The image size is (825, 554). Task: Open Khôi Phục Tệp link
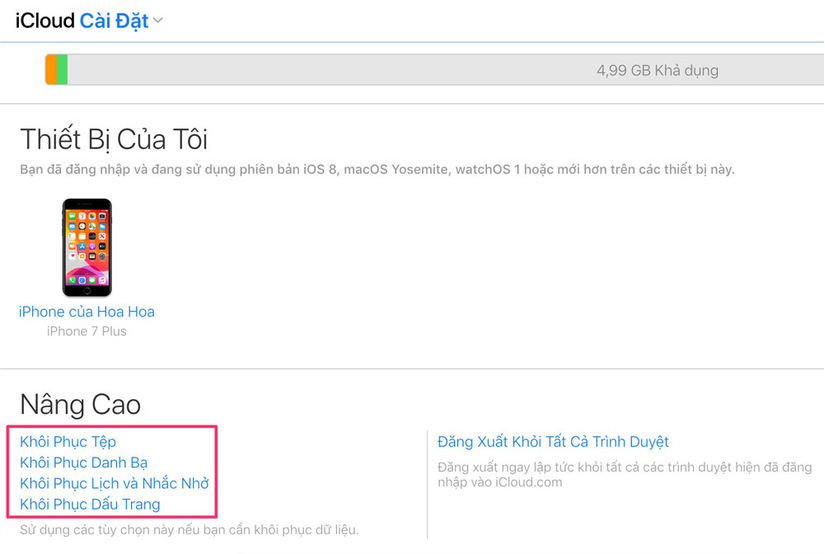coord(68,442)
